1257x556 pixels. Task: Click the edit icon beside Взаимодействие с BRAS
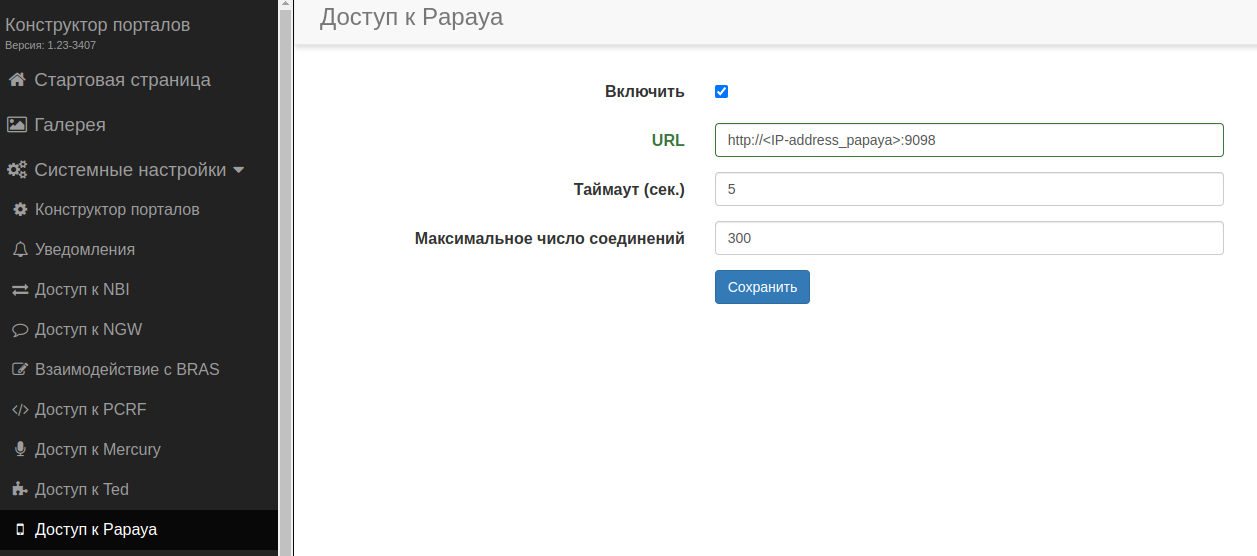tap(19, 370)
